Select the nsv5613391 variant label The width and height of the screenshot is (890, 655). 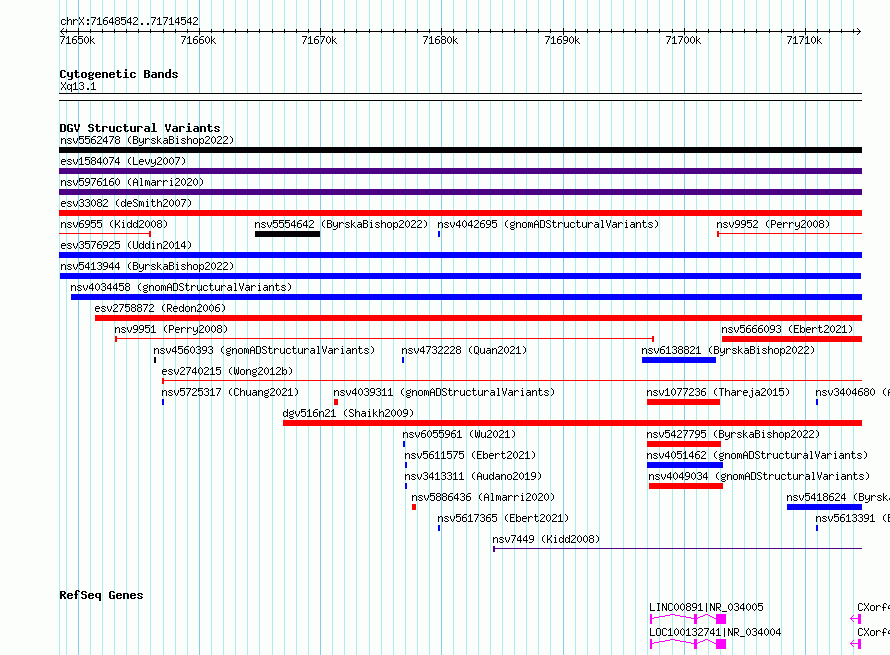coord(852,518)
